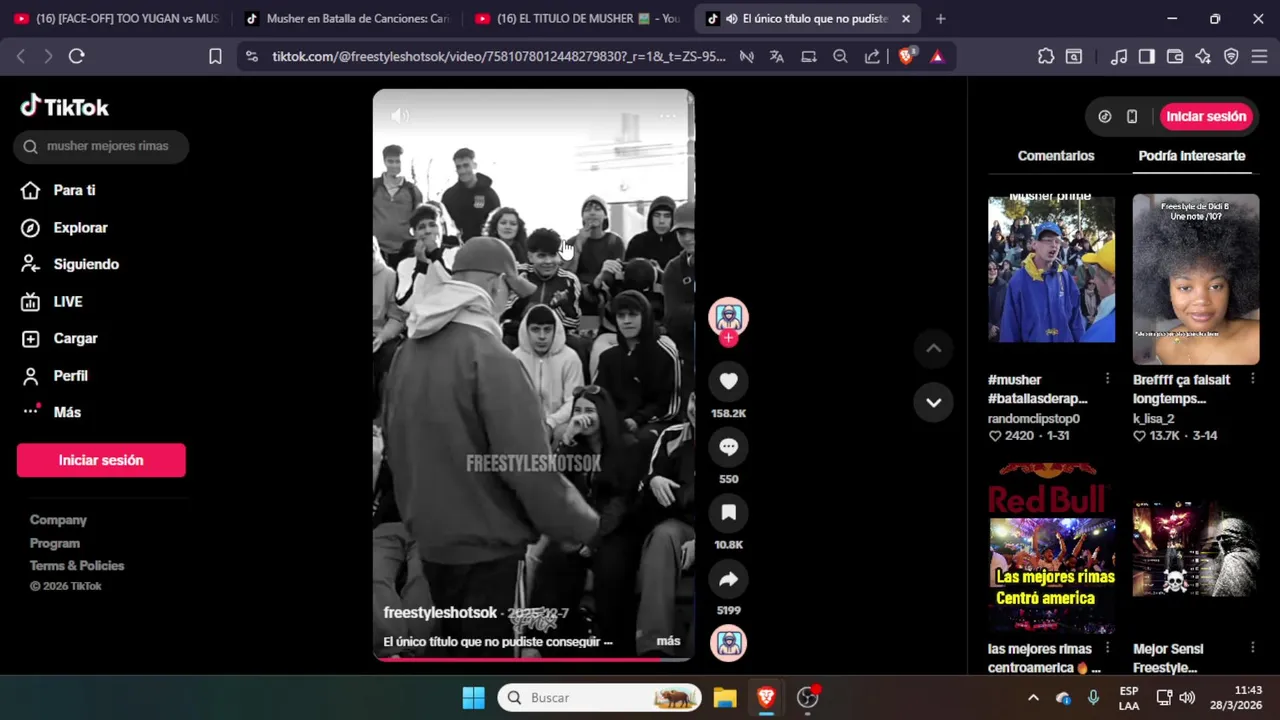This screenshot has width=1280, height=720.
Task: Open the Terms & Policies footer link
Action: coord(77,566)
